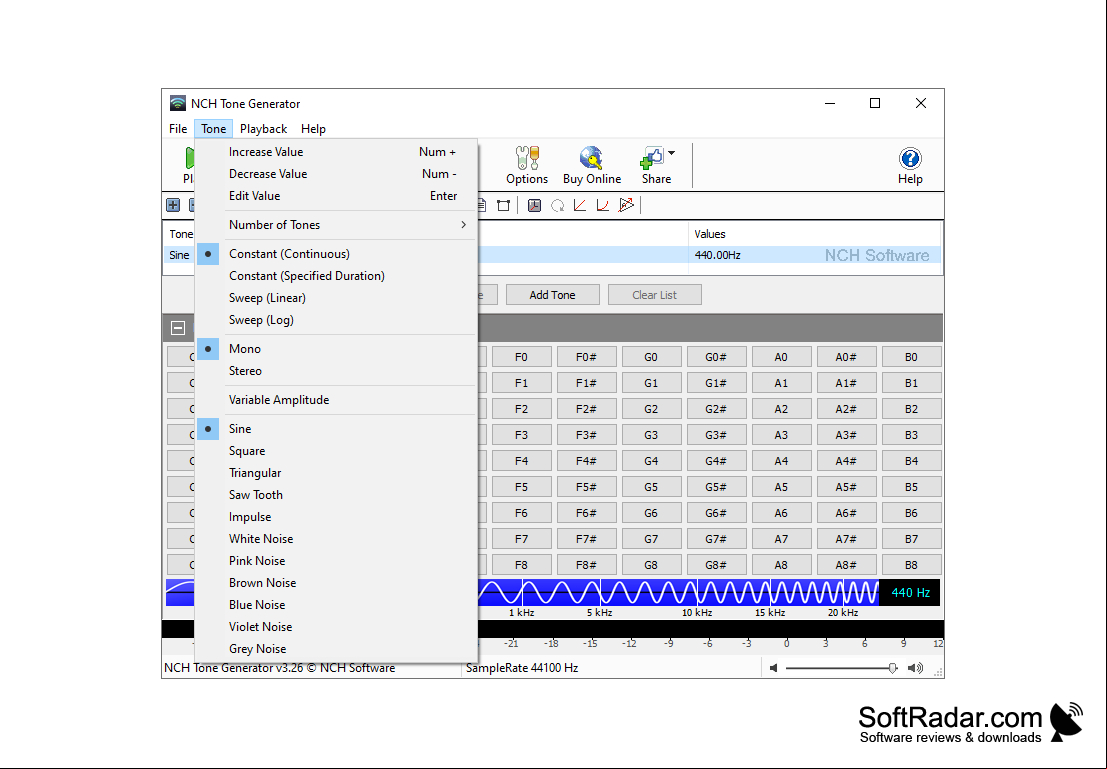Click the quiet speaker icon left of volume slider
Viewport: 1107px width, 769px height.
tap(774, 668)
